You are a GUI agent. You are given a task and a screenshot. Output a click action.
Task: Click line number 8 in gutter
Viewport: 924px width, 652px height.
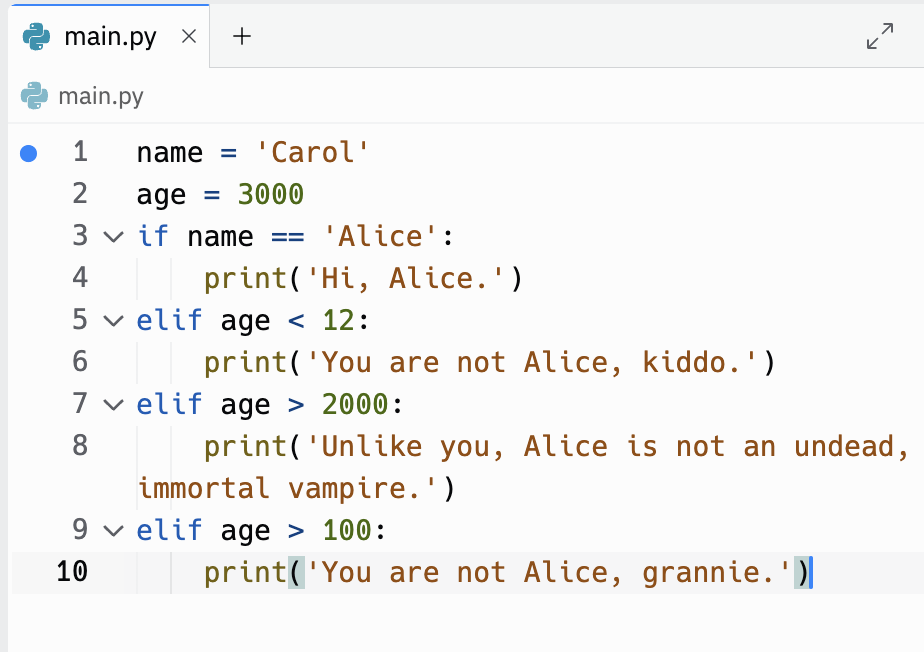[x=80, y=446]
